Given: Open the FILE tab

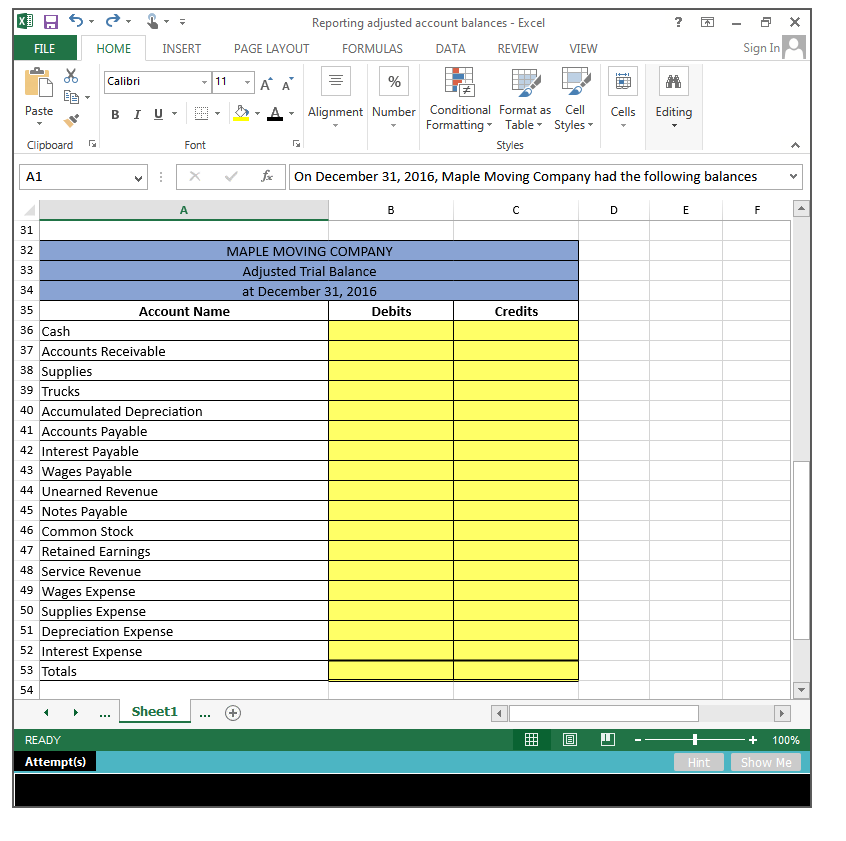Looking at the screenshot, I should pyautogui.click(x=45, y=49).
